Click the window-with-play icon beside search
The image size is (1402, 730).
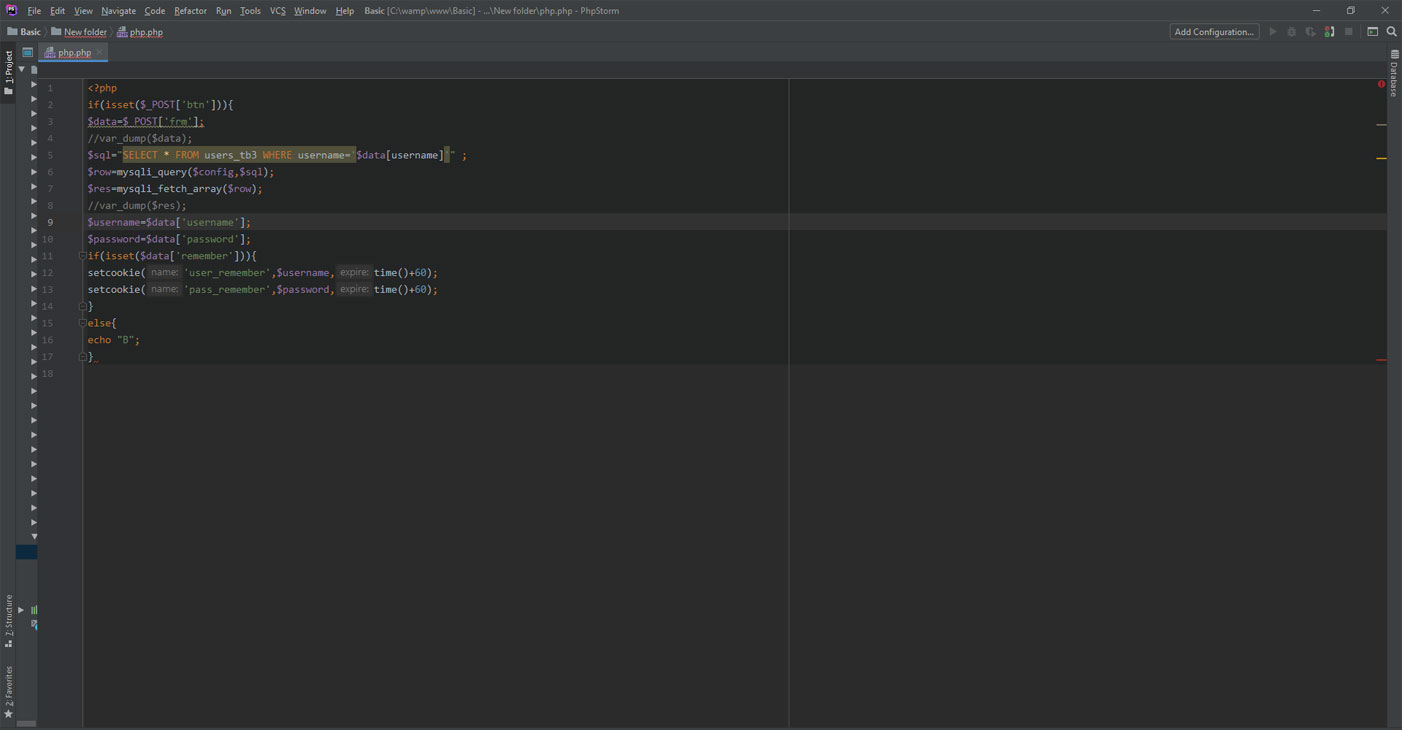click(x=1373, y=32)
